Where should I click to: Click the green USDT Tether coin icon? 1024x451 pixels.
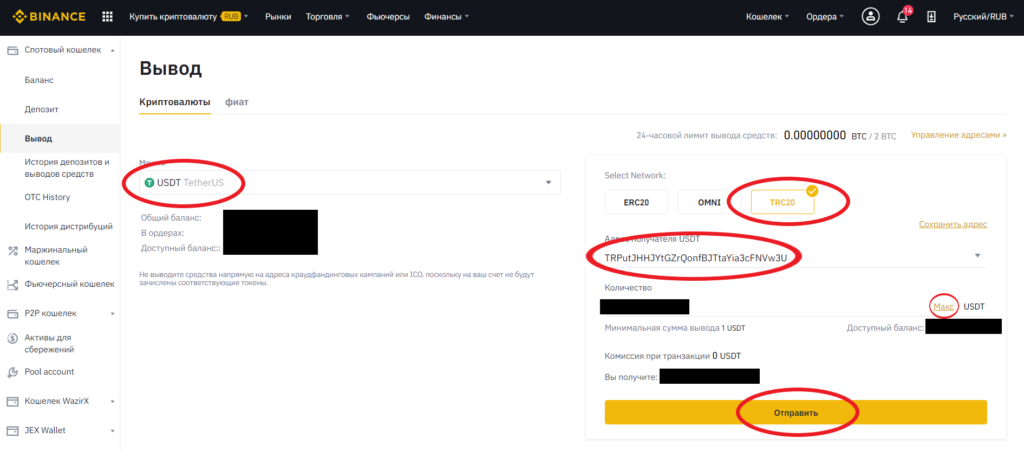point(149,183)
